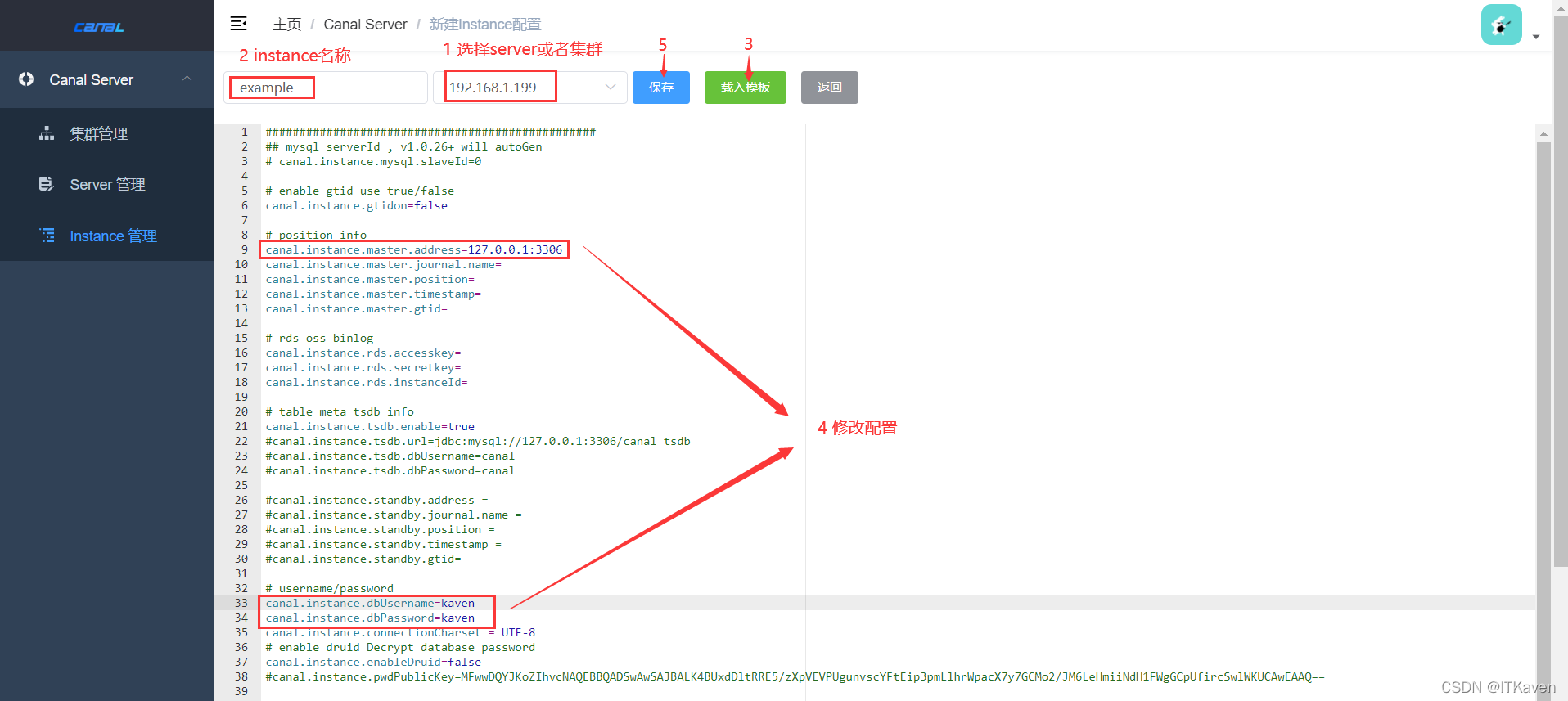This screenshot has width=1568, height=701.
Task: Click line 9 master.address=127.0.0.1:3306
Action: click(413, 249)
